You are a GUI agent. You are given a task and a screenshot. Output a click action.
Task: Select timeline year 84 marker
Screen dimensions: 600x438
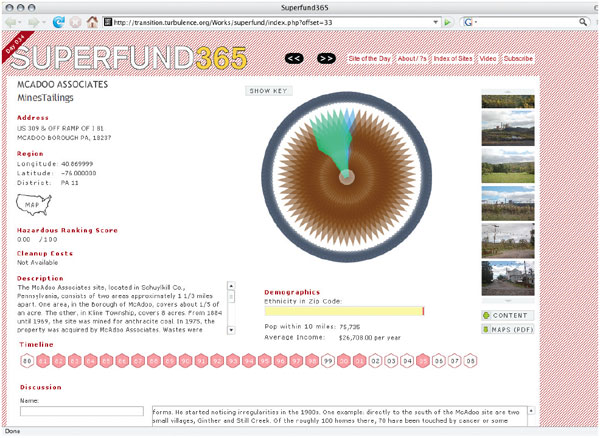91,361
